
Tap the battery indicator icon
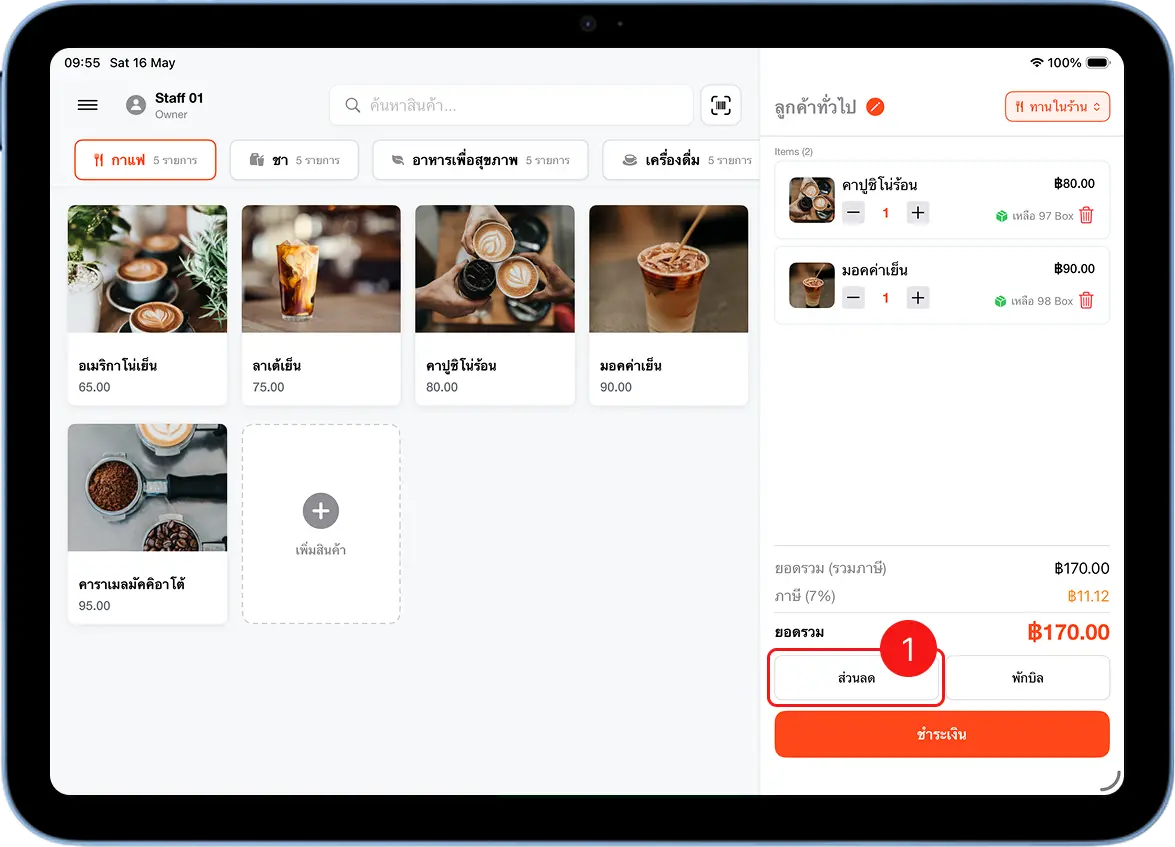pyautogui.click(x=1098, y=63)
